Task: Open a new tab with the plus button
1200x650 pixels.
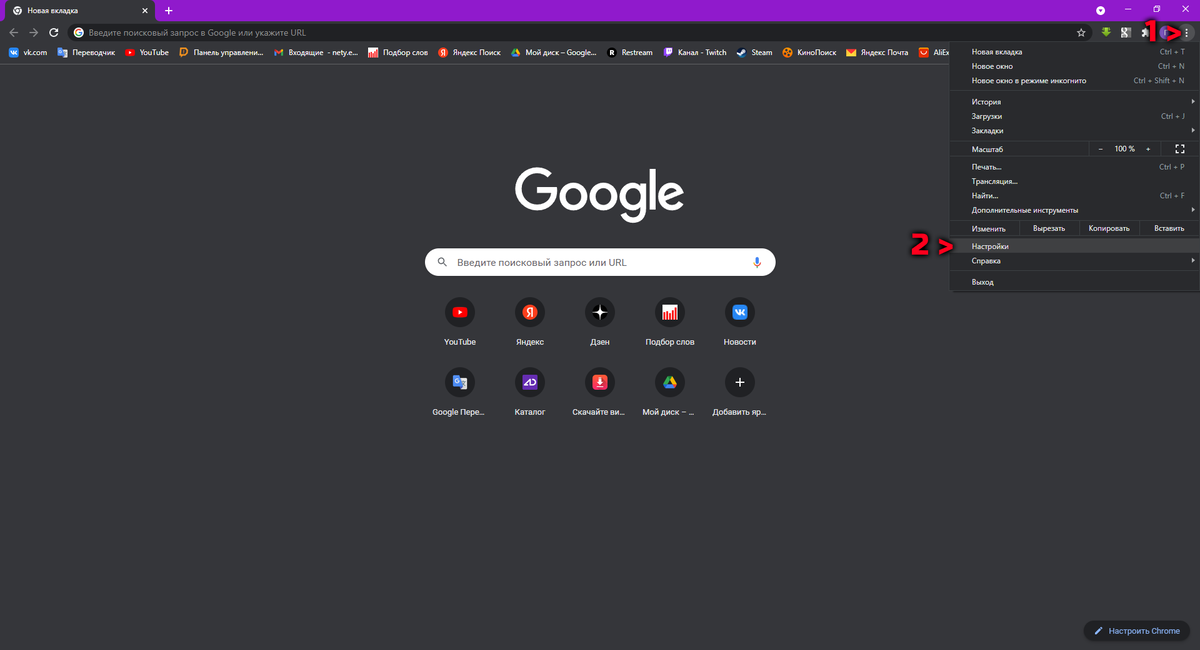Action: (x=168, y=10)
